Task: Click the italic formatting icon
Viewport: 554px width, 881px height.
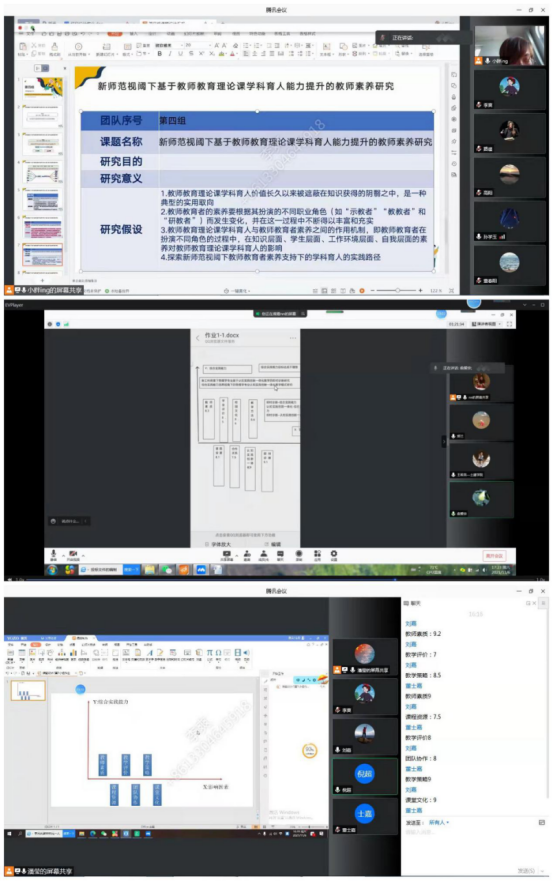Action: pyautogui.click(x=170, y=54)
